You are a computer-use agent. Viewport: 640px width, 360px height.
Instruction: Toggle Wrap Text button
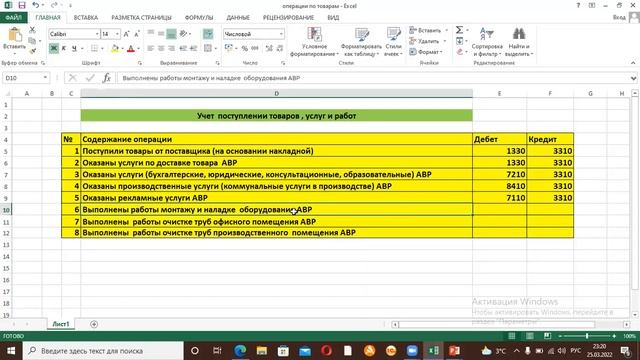coord(208,34)
